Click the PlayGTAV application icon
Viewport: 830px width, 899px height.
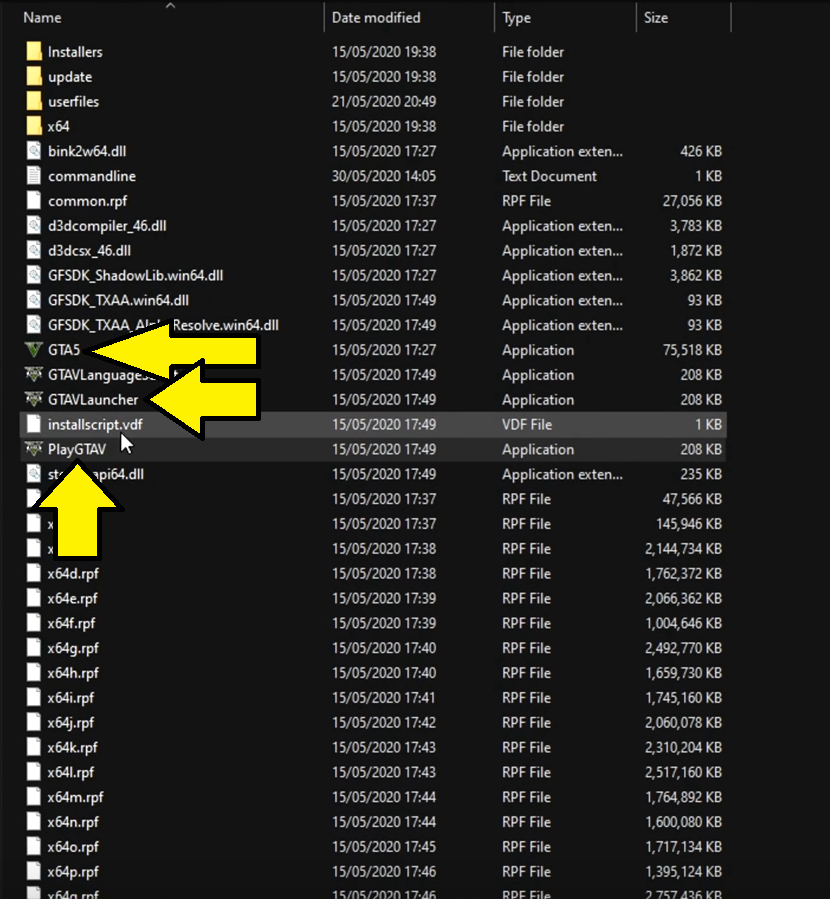coord(34,449)
